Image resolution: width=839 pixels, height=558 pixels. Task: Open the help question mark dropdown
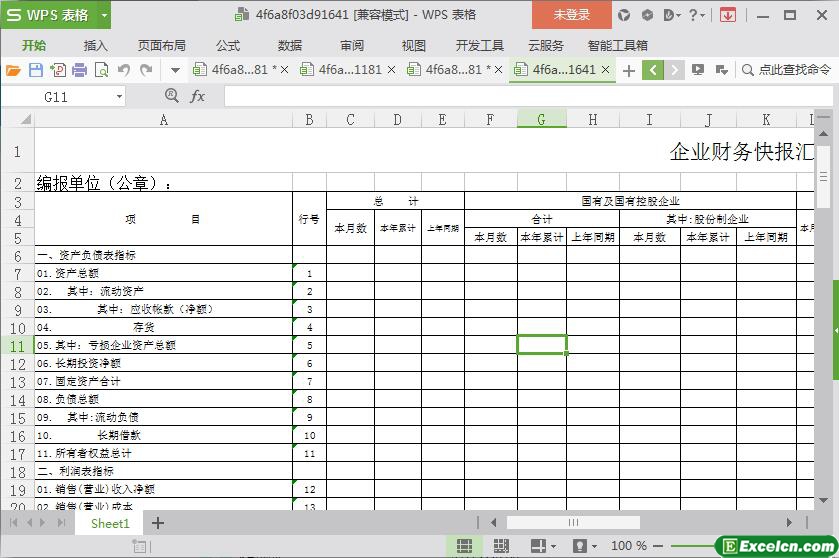coord(696,15)
